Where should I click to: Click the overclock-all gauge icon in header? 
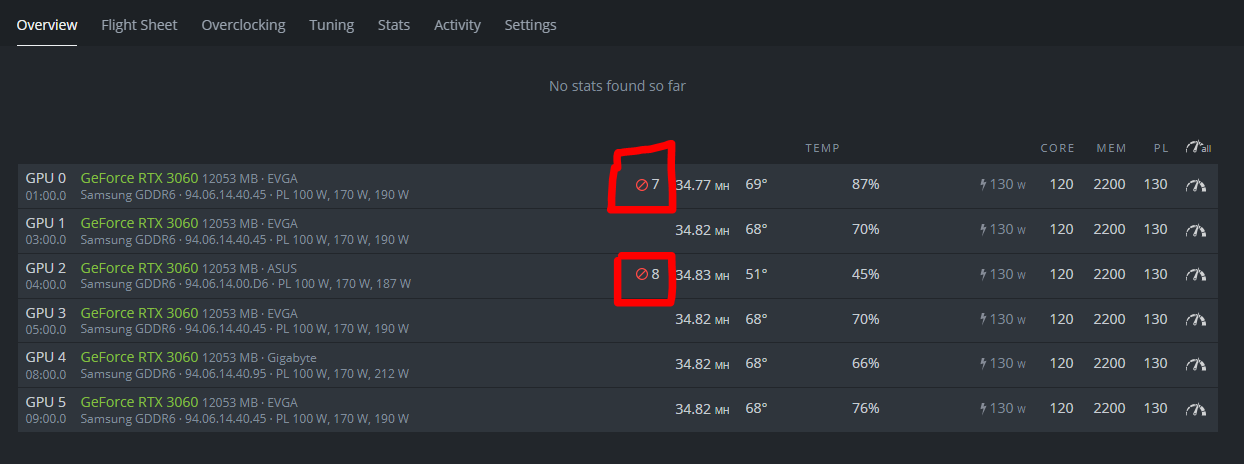coord(1198,147)
